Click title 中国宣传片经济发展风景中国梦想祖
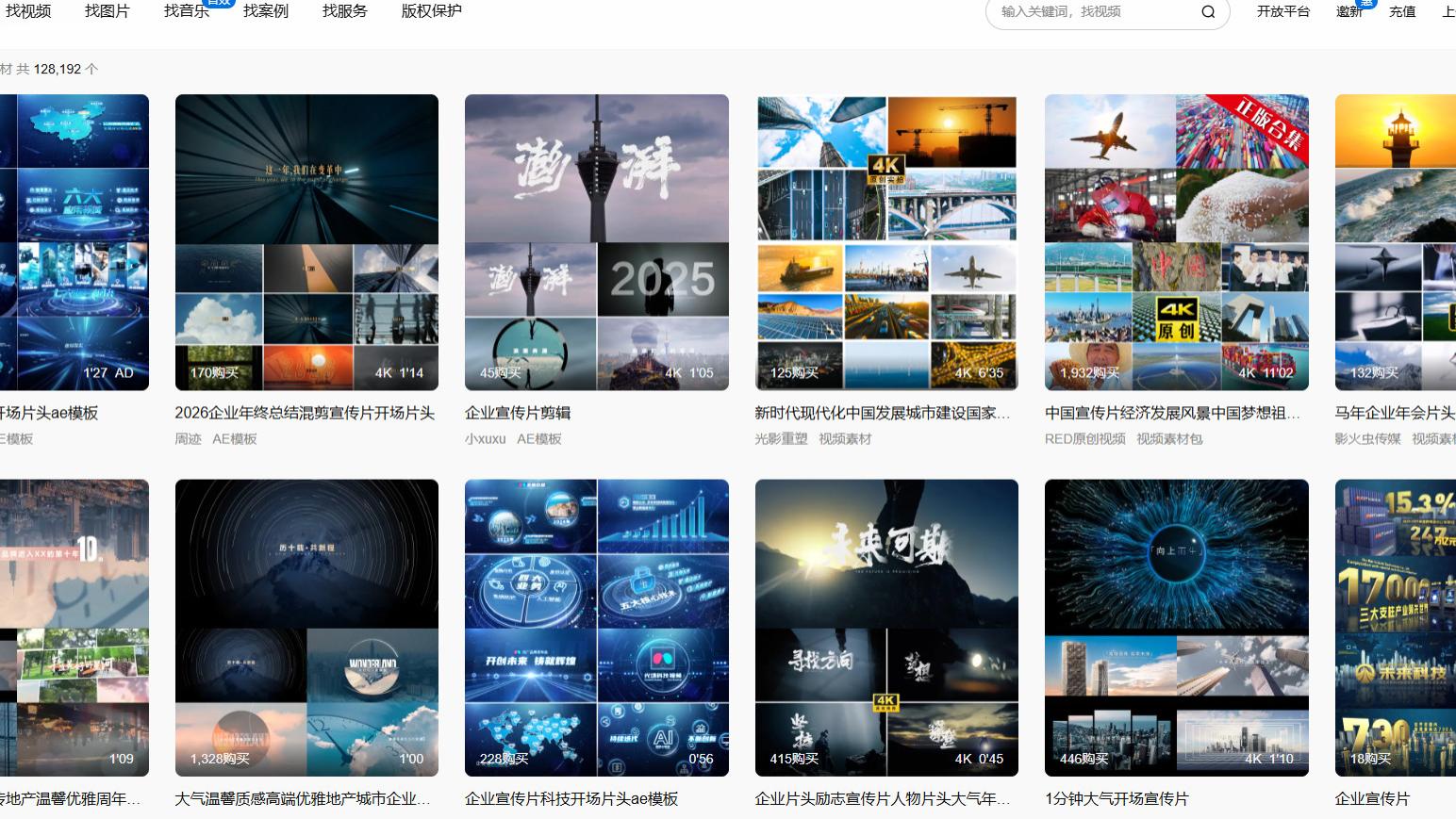The height and width of the screenshot is (819, 1456). point(1173,413)
